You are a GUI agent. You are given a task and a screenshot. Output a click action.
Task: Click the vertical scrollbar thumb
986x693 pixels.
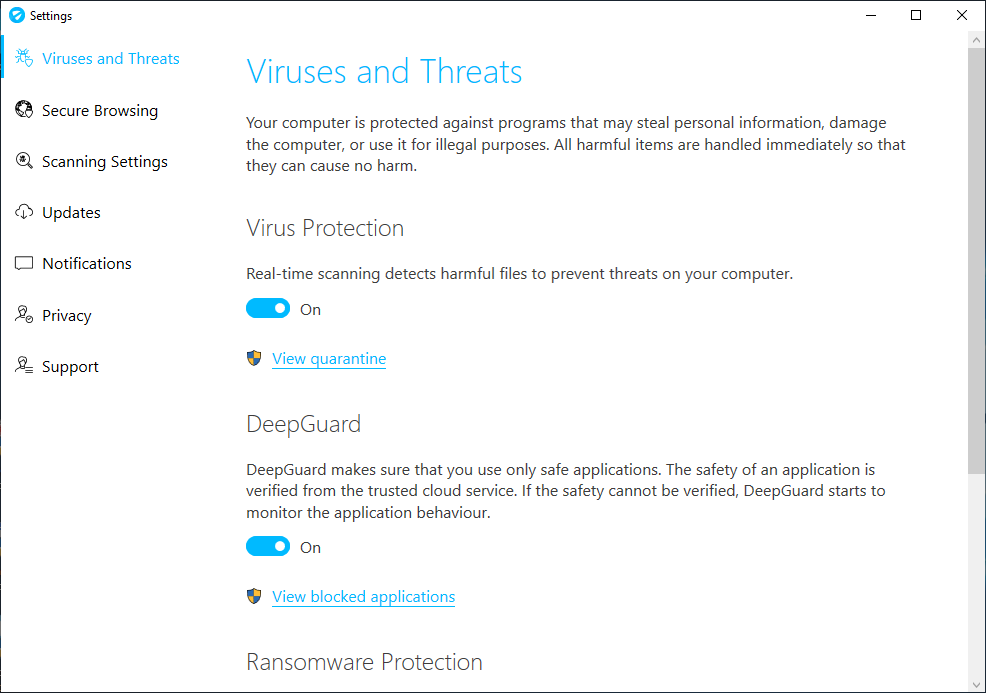tap(976, 260)
